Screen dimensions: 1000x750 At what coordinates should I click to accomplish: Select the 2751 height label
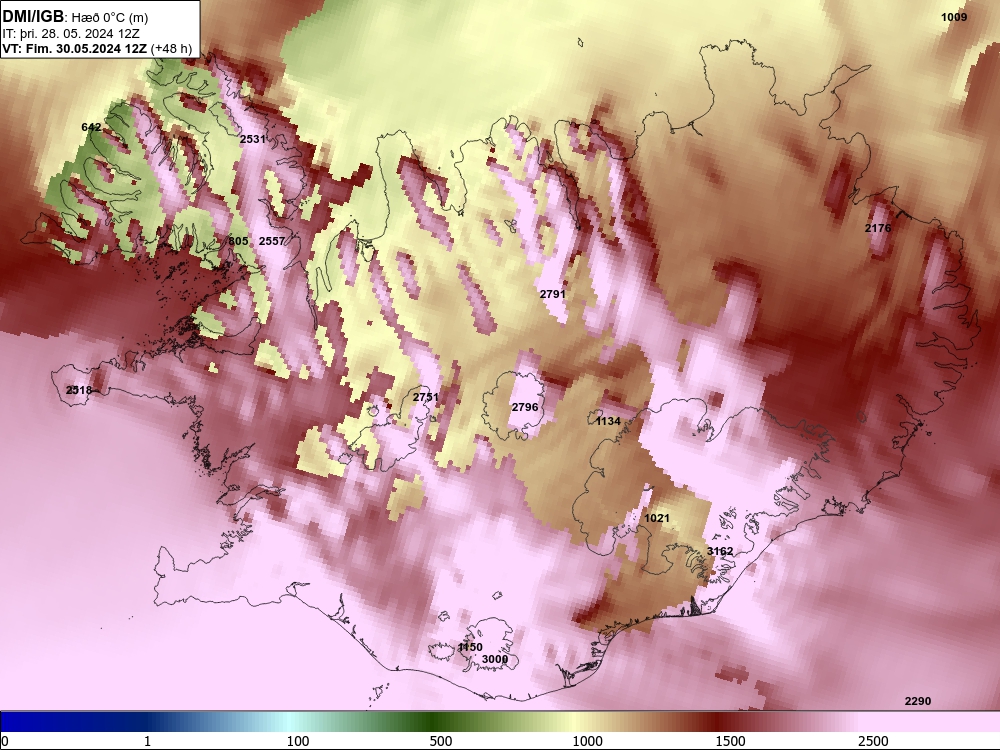tap(425, 397)
